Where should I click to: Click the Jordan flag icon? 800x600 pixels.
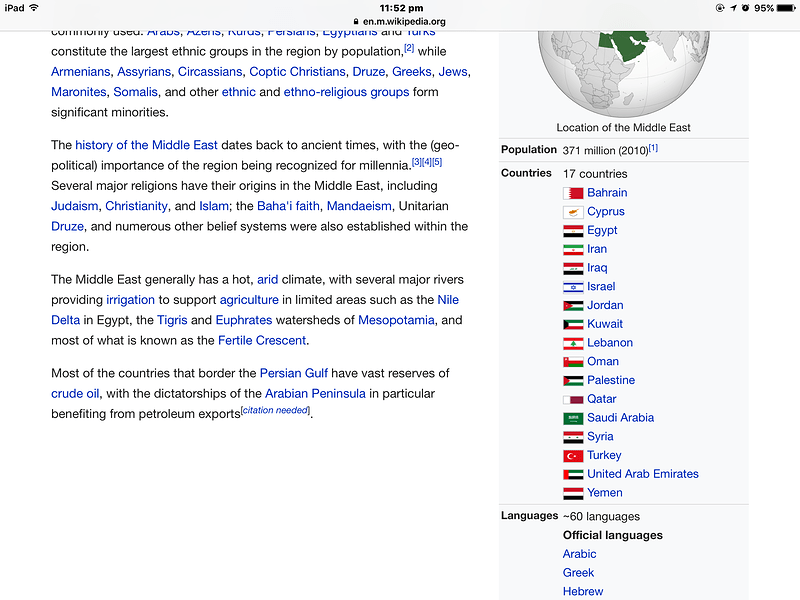[x=573, y=306]
